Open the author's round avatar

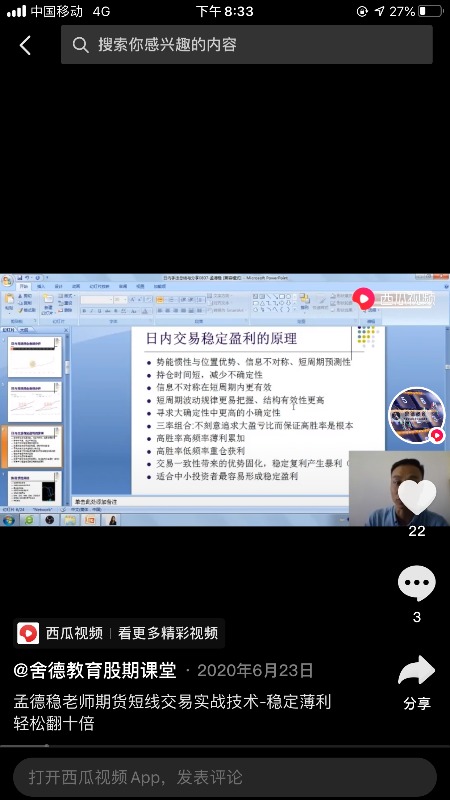pyautogui.click(x=417, y=415)
